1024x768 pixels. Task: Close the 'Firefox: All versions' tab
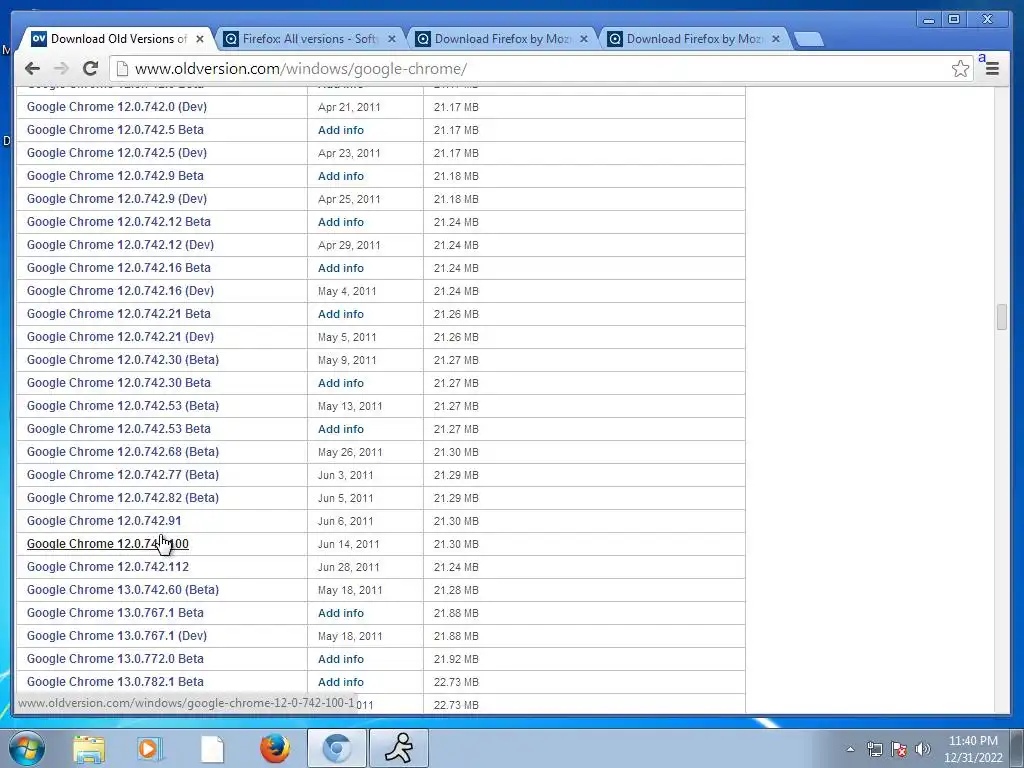[392, 39]
